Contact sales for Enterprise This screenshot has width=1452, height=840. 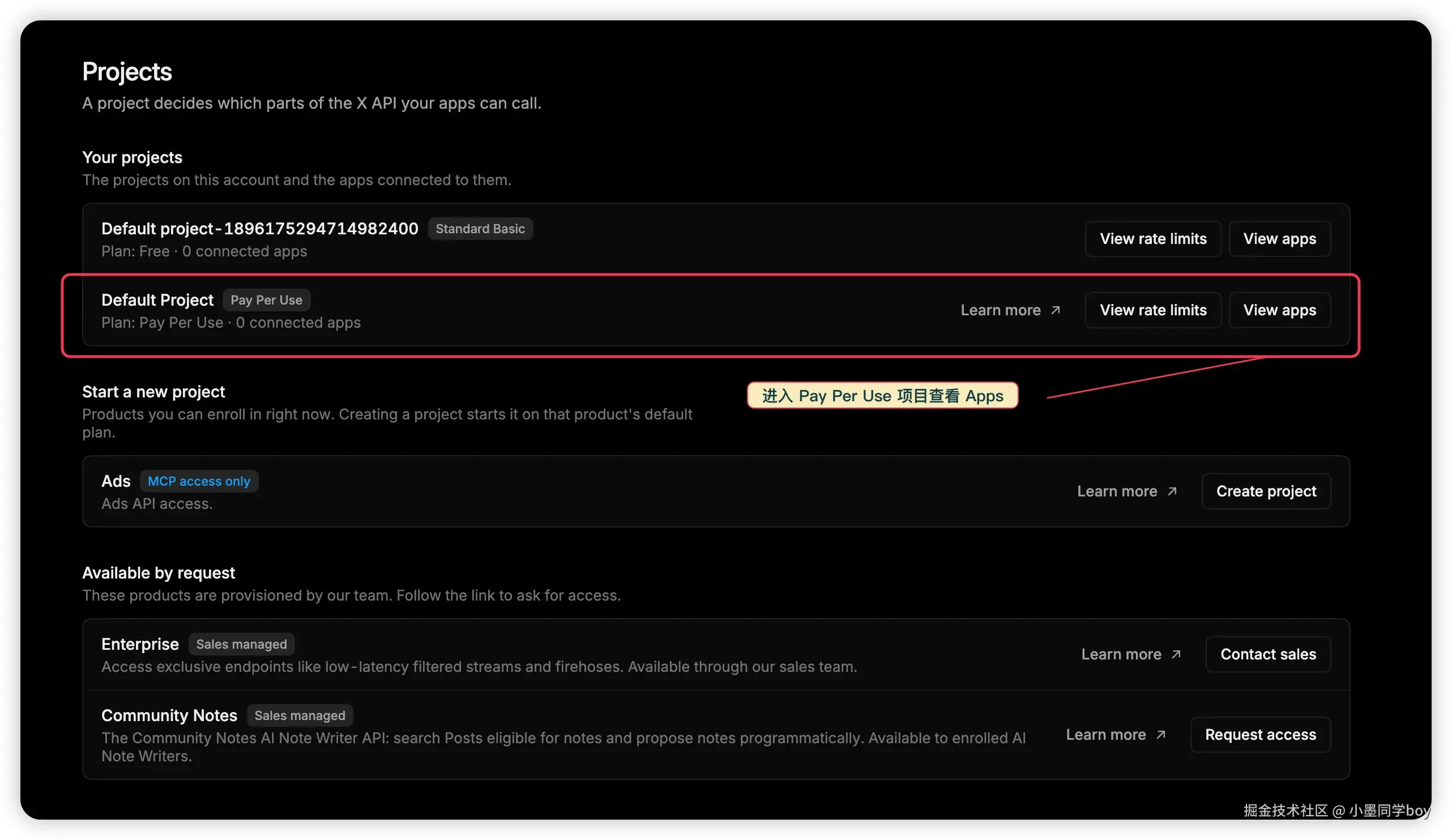[1268, 654]
